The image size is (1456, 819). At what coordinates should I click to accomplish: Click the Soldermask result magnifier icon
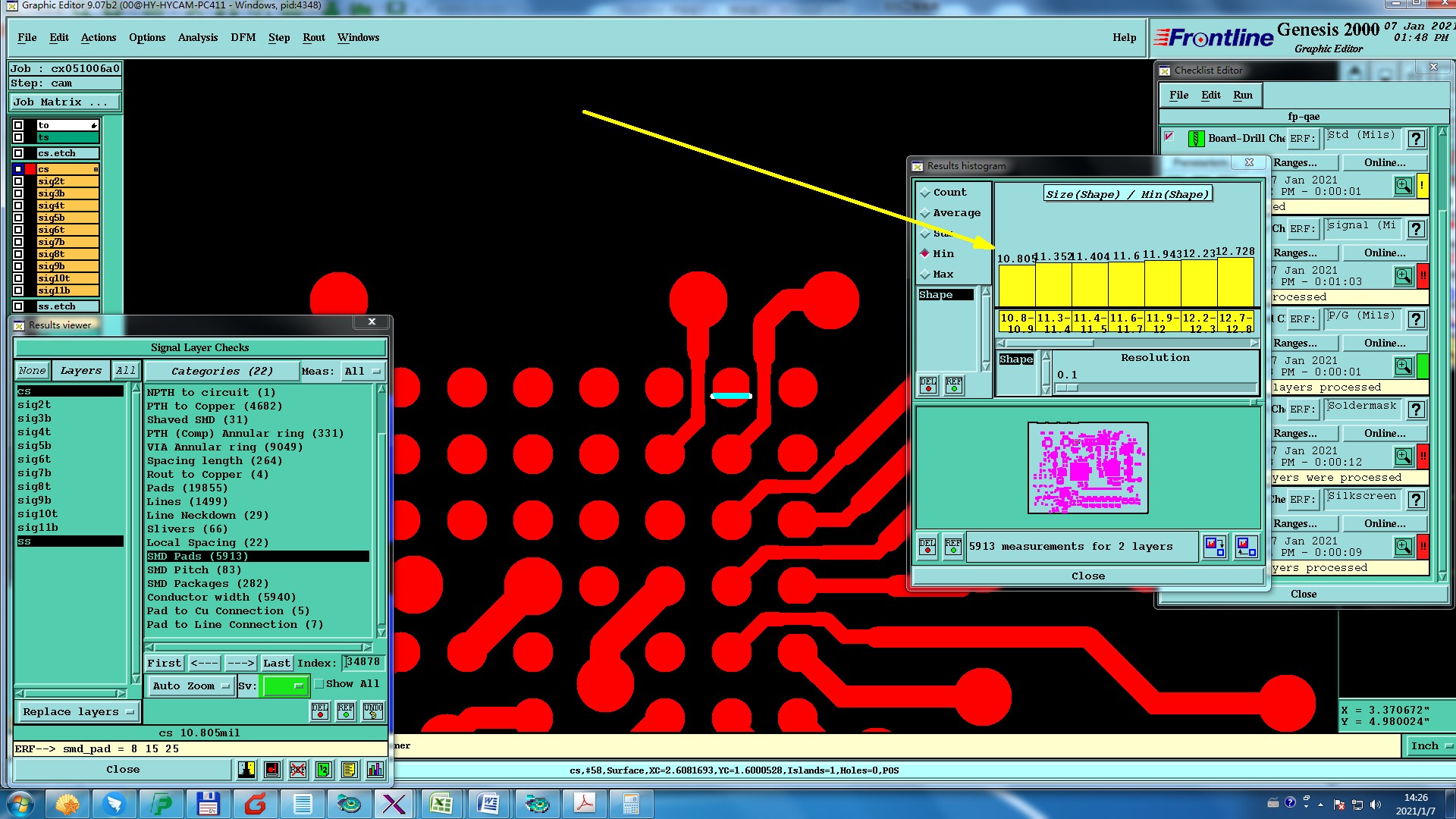pos(1403,457)
